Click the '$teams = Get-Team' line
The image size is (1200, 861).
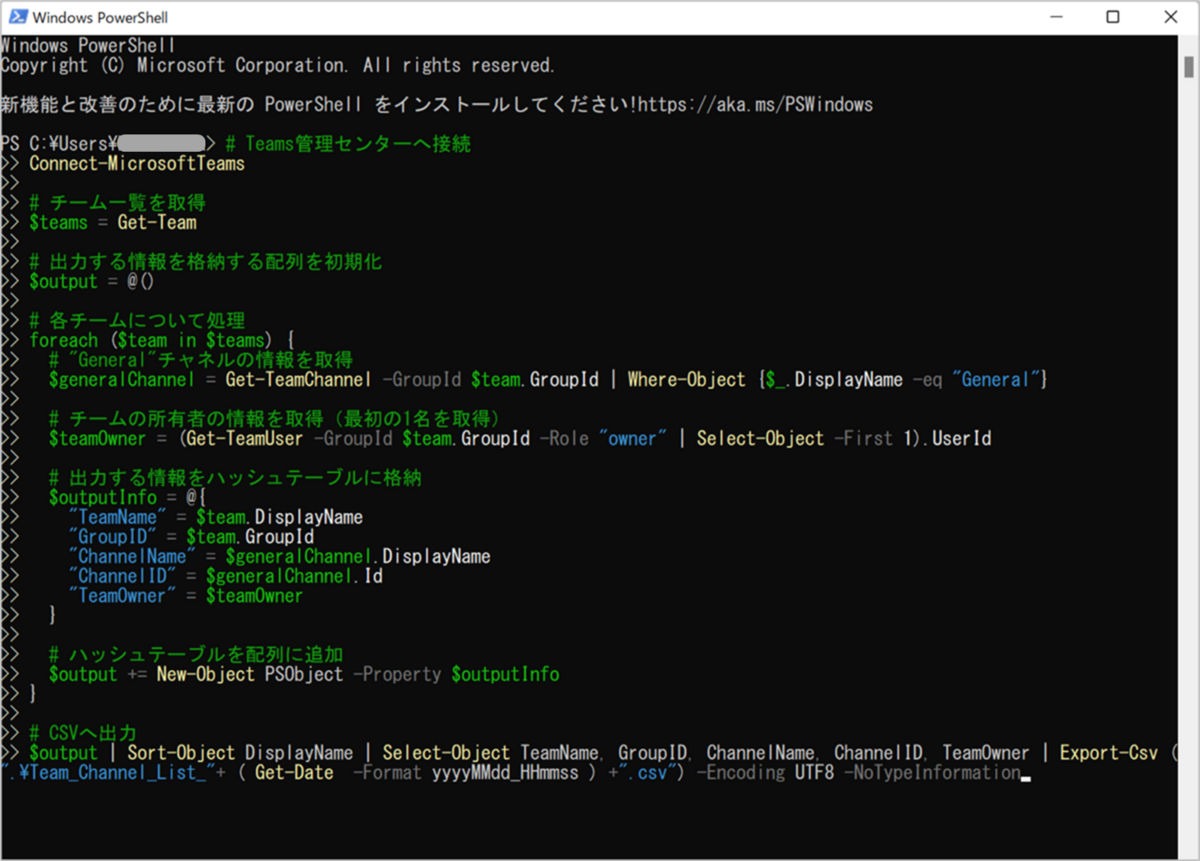click(113, 222)
